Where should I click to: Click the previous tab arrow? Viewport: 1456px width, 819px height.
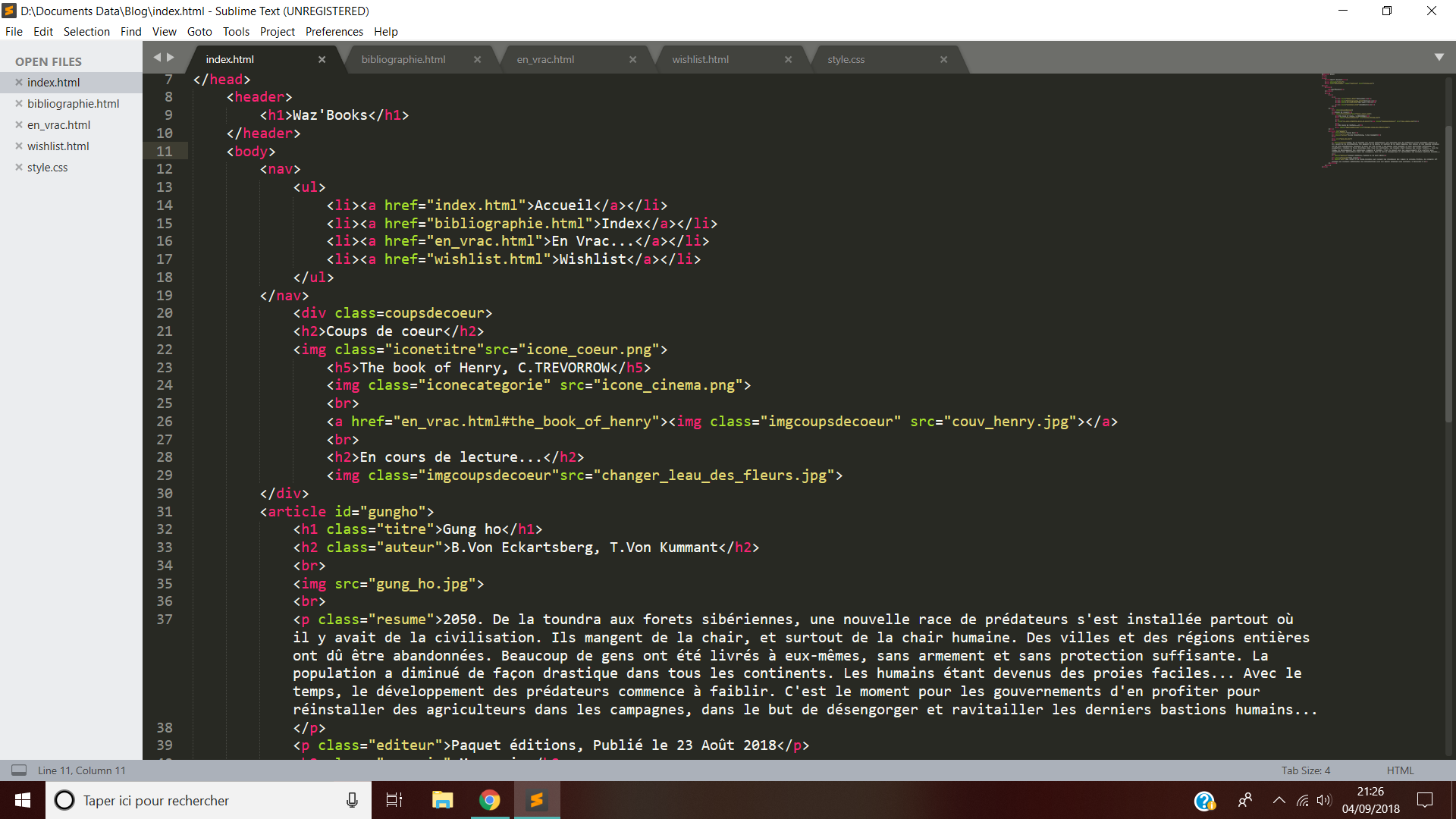157,57
